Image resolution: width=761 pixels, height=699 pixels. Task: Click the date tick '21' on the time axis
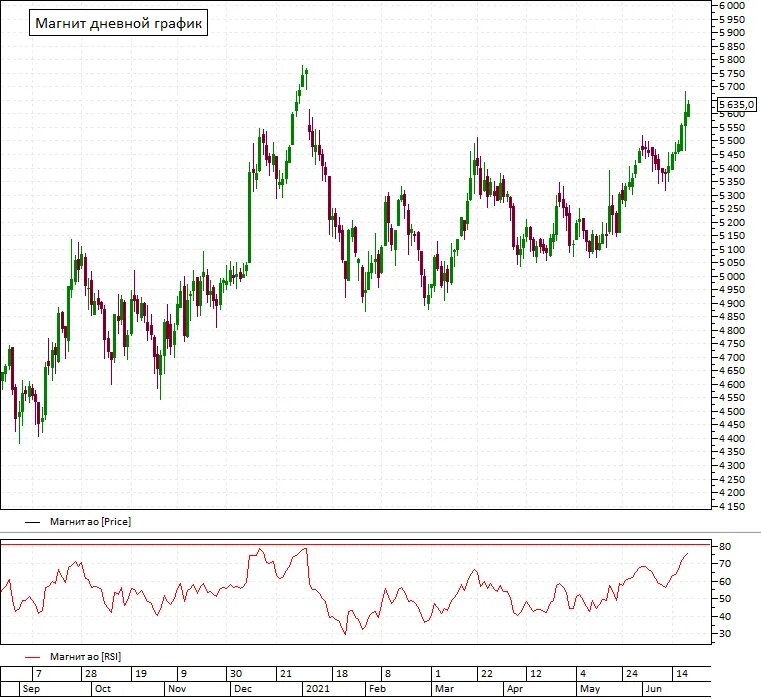coord(286,674)
